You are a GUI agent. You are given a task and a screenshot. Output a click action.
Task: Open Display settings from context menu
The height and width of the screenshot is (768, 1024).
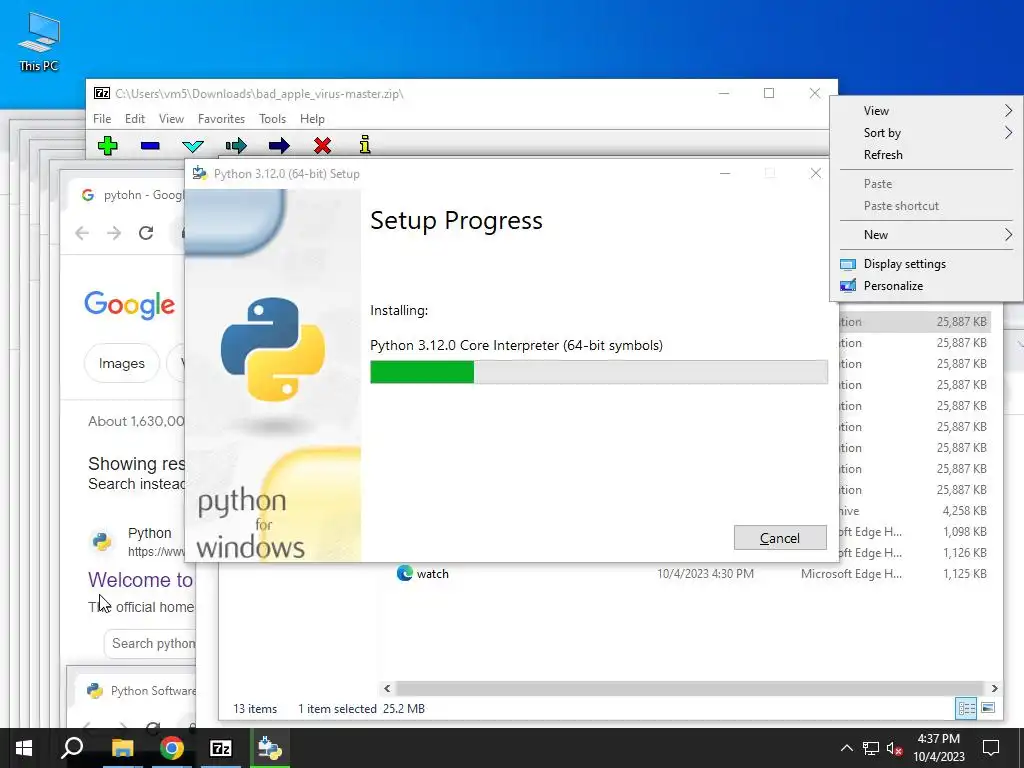coord(926,264)
